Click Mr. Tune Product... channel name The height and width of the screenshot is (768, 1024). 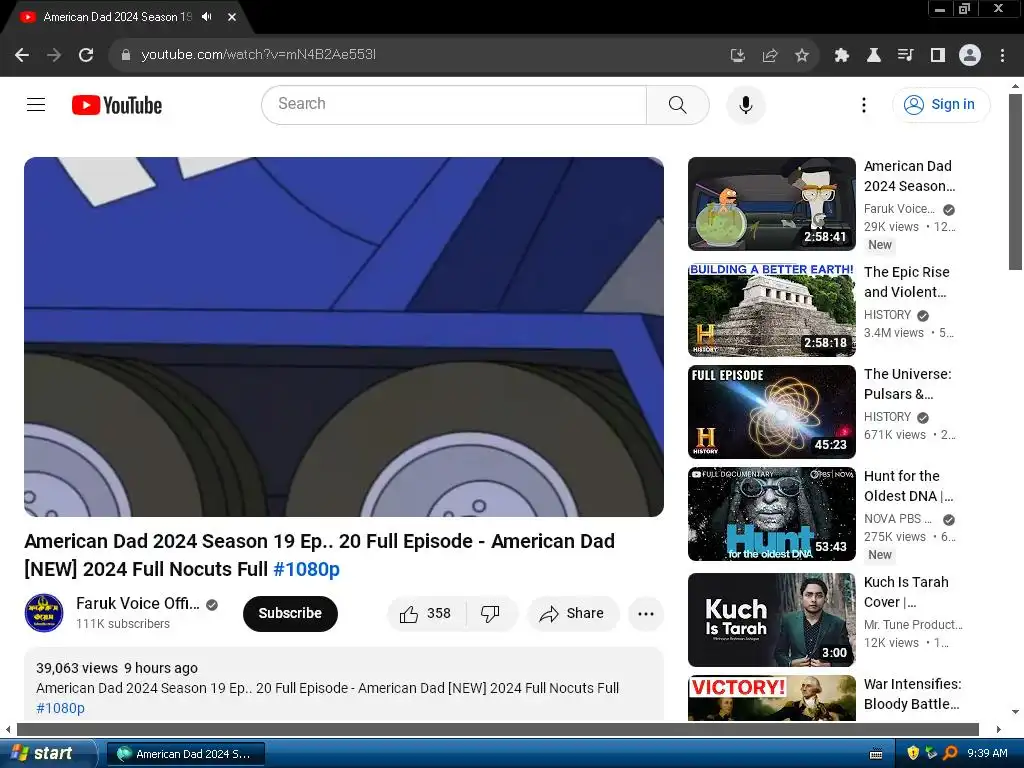[913, 624]
